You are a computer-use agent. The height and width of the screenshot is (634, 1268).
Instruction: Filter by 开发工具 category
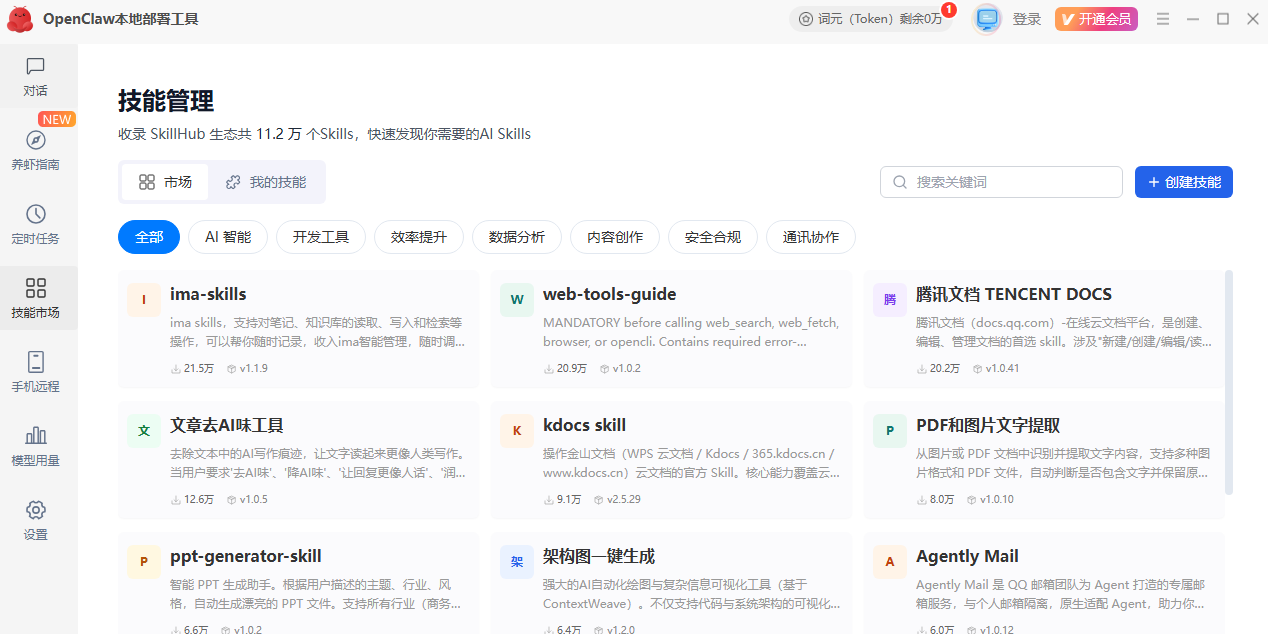click(321, 237)
